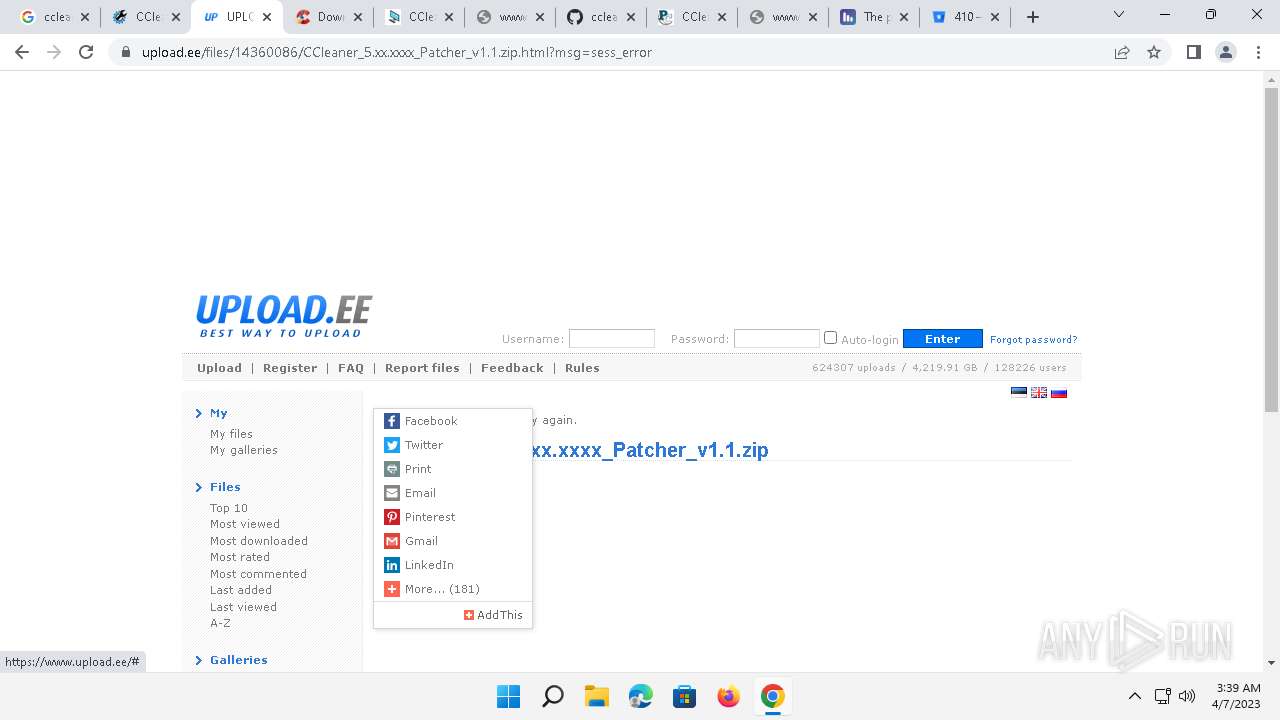Expand the Files sidebar section
Viewport: 1280px width, 720px height.
(218, 487)
